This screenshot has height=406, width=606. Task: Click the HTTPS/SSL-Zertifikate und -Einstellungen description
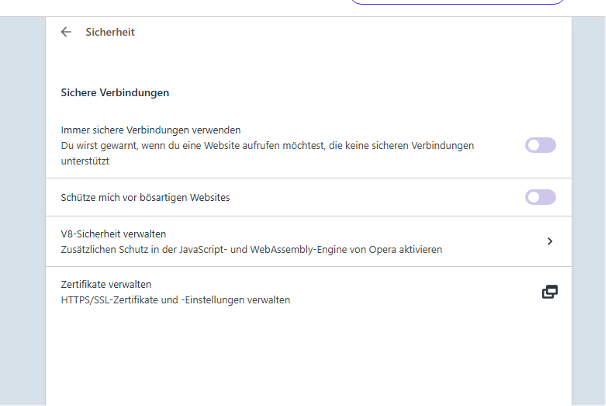tap(176, 300)
